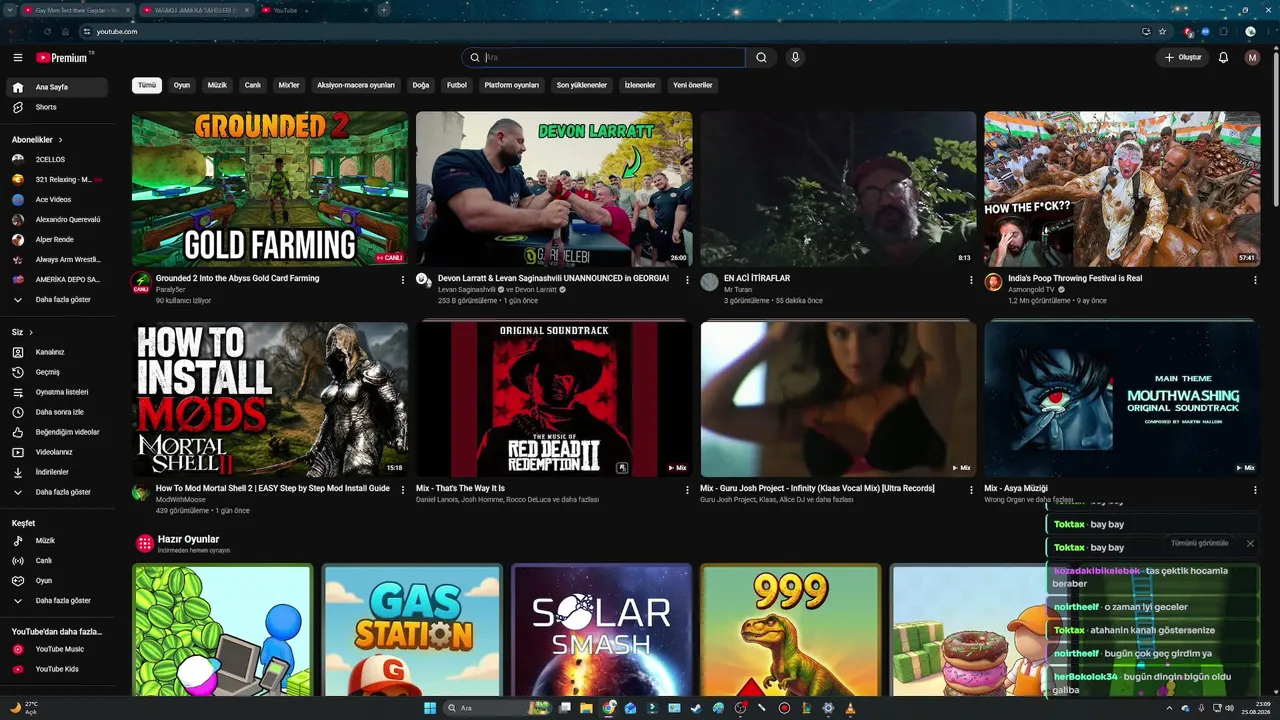Open the Windows Start menu
The width and height of the screenshot is (1280, 720).
430,708
